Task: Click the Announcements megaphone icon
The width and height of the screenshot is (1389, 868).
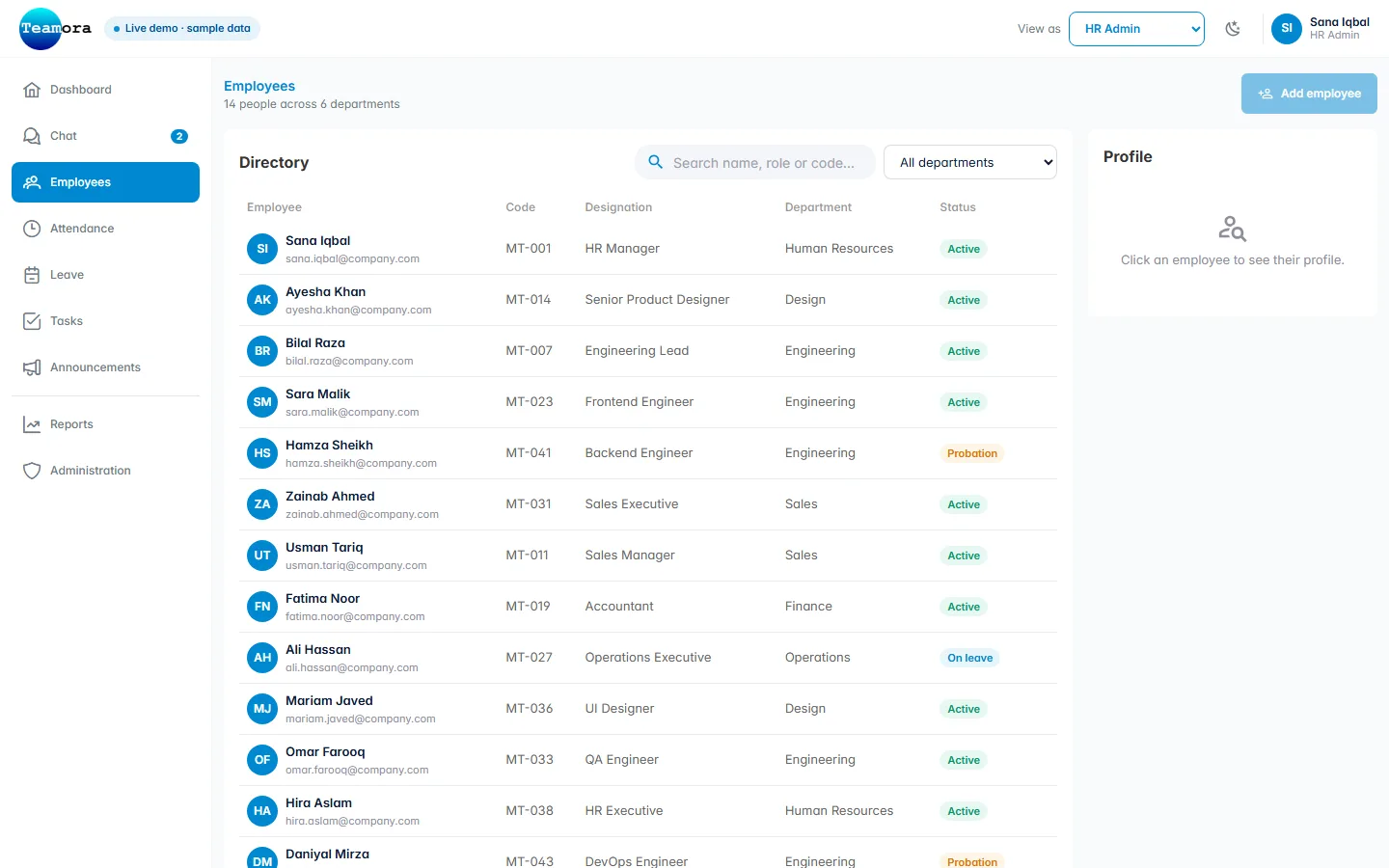Action: click(32, 367)
